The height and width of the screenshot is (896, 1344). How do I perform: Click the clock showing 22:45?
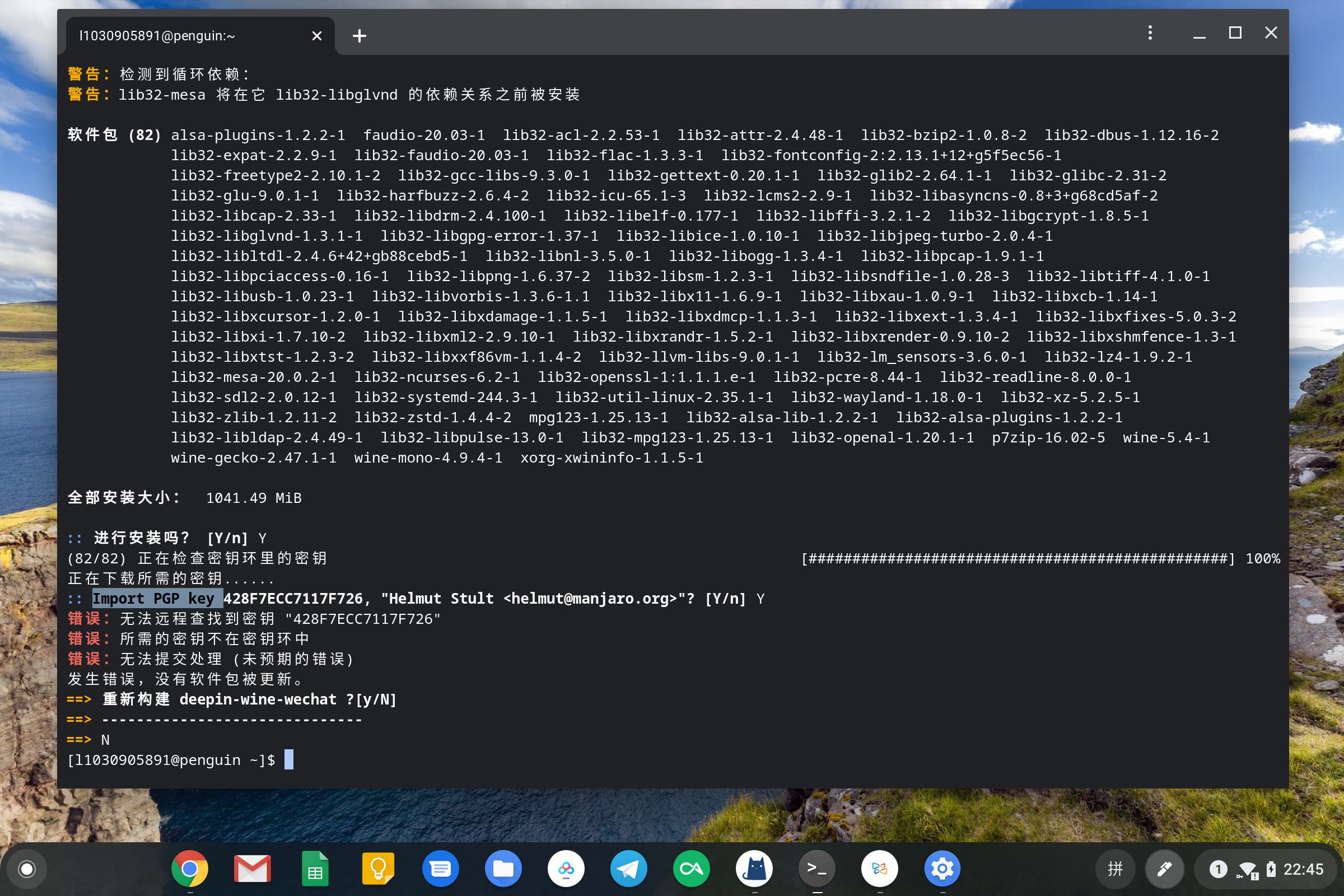point(1303,869)
